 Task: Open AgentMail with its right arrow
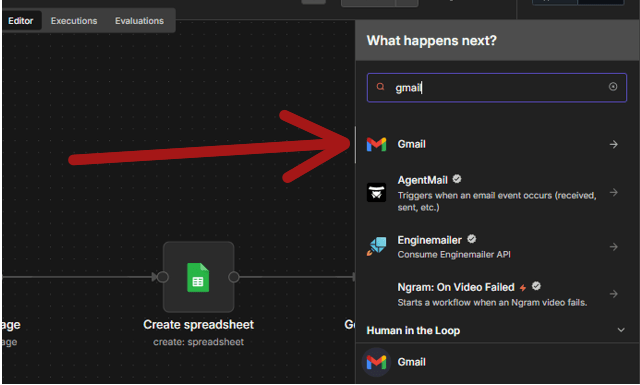pyautogui.click(x=613, y=192)
